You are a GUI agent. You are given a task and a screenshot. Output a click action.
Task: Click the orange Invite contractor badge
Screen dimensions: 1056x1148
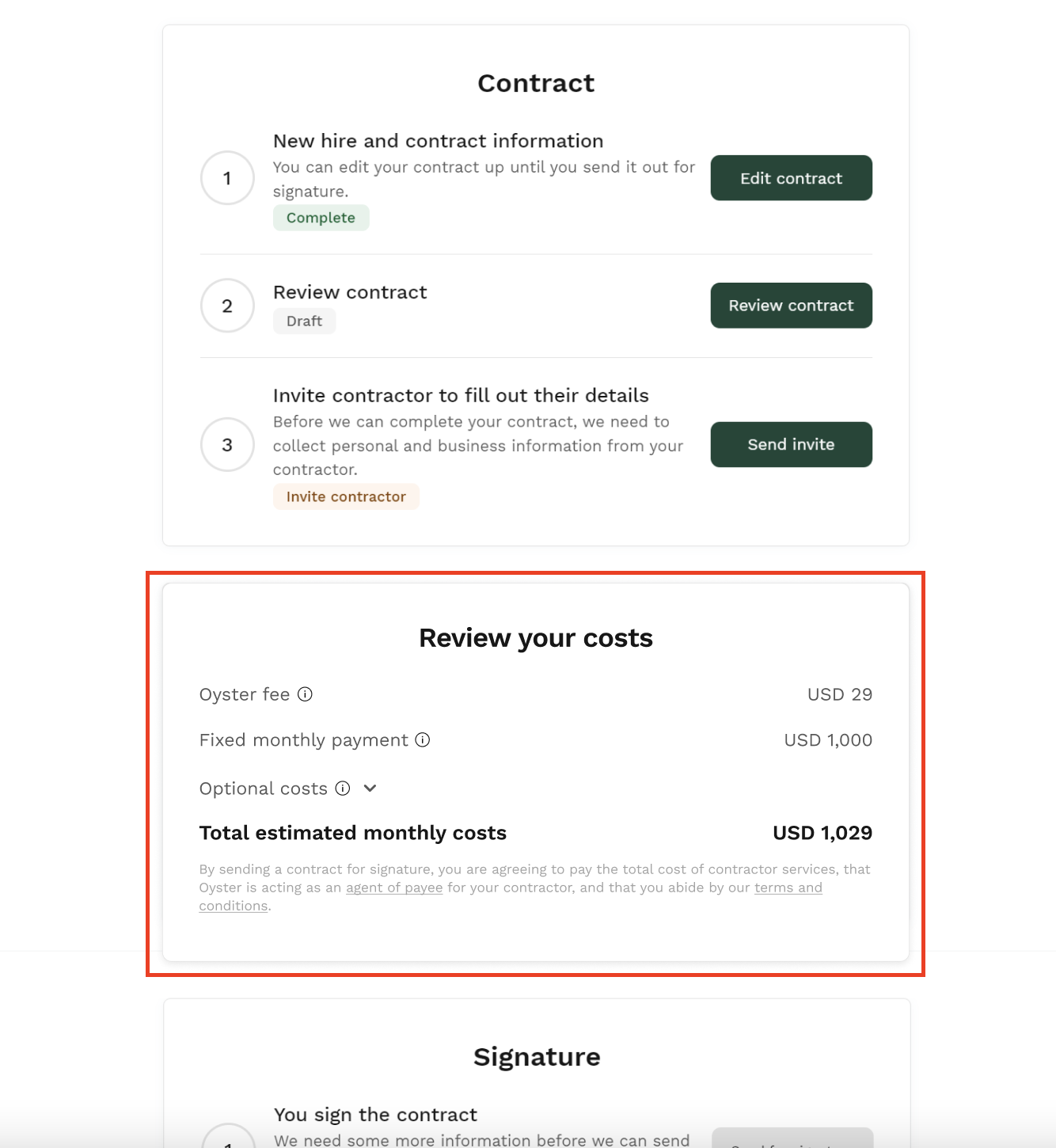point(346,496)
